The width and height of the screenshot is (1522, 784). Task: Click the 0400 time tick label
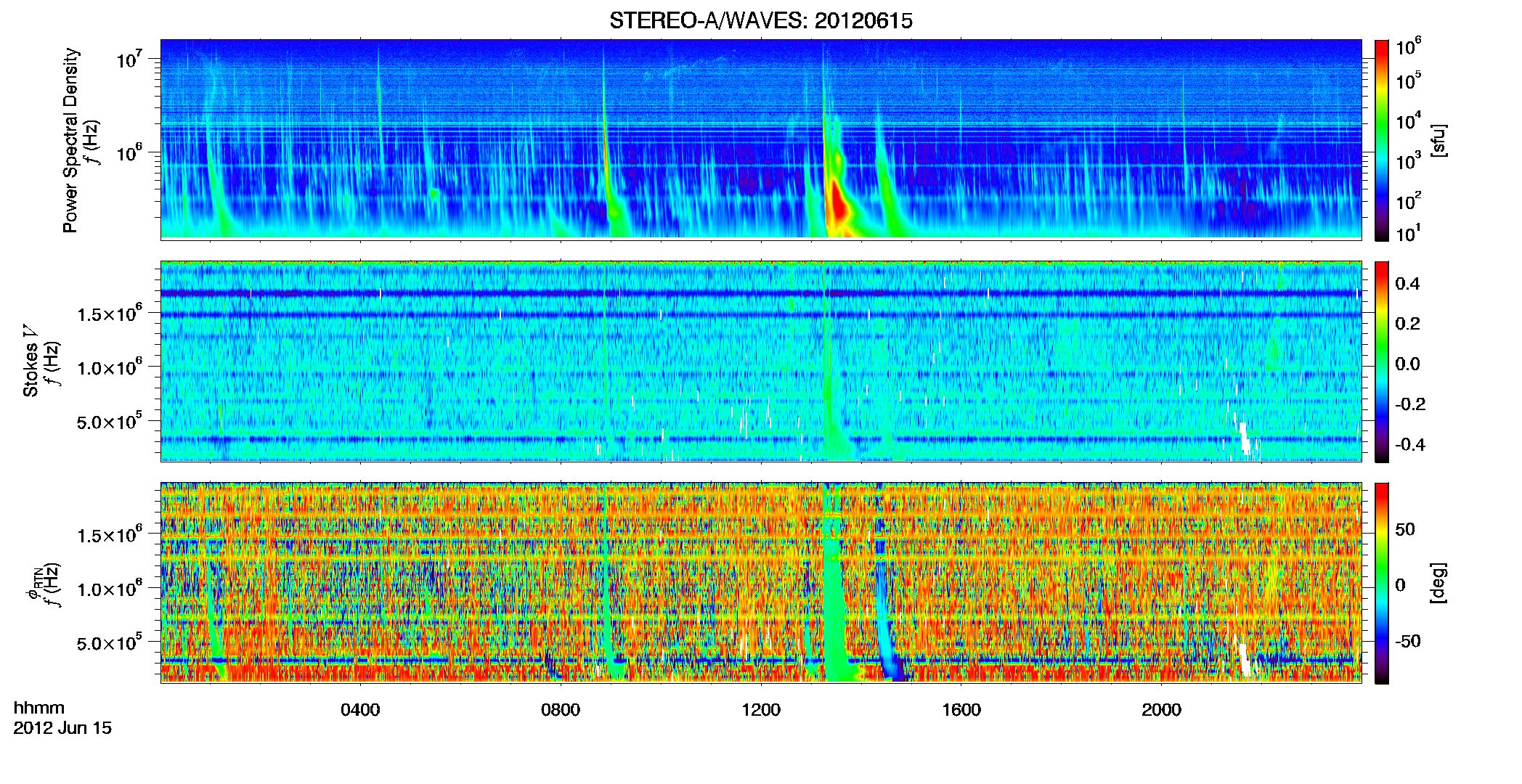(360, 710)
